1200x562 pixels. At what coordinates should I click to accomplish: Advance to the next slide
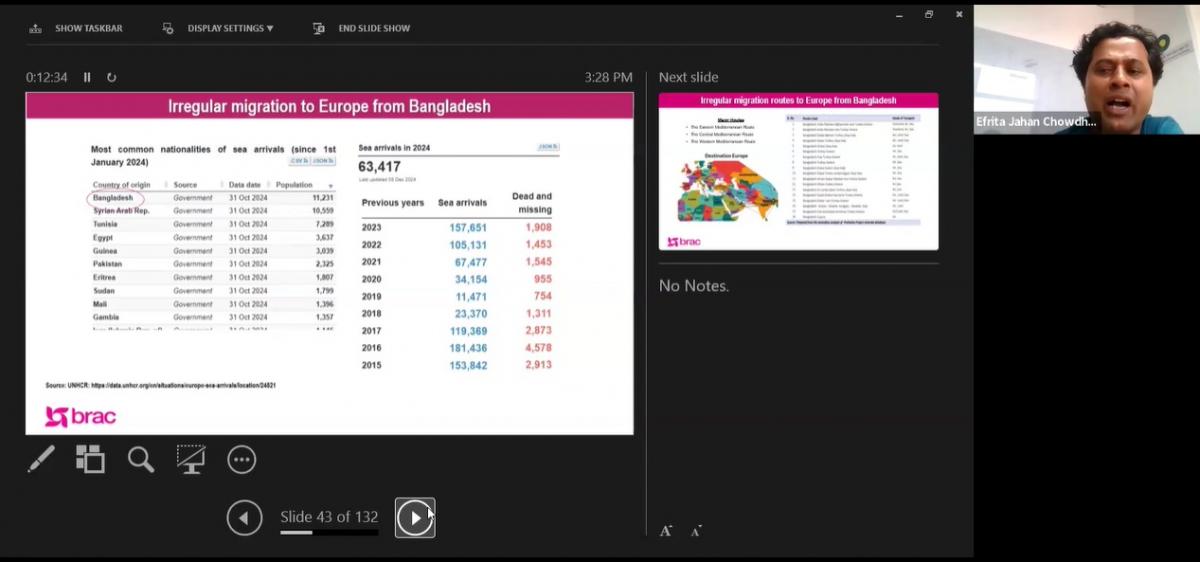click(x=414, y=518)
